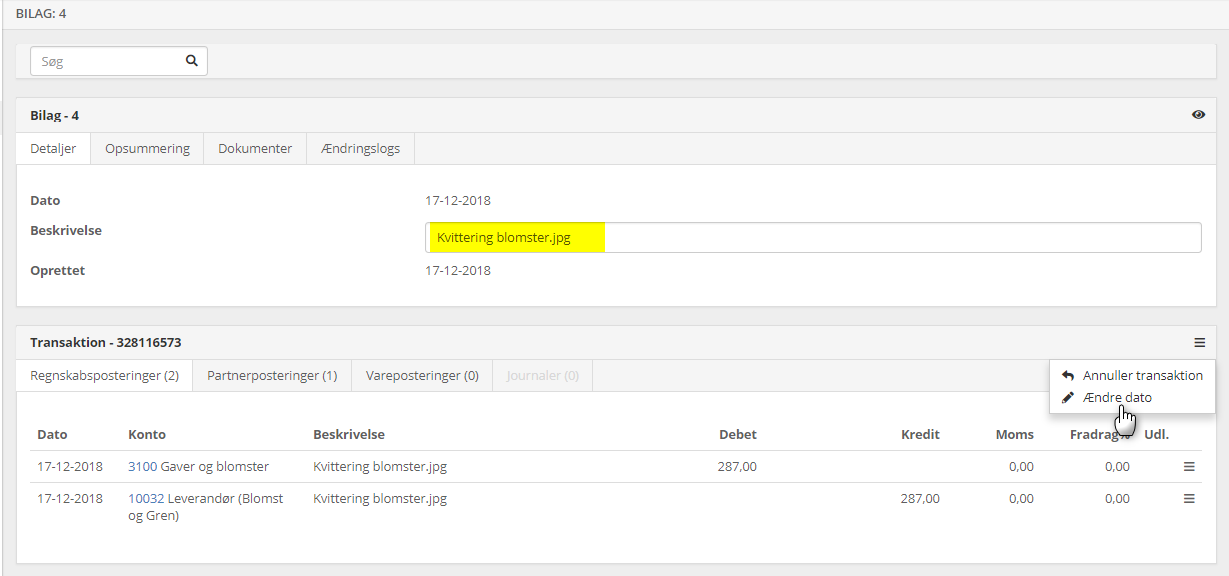Open row menu for Gaver og blomster
1229x576 pixels.
coord(1189,466)
